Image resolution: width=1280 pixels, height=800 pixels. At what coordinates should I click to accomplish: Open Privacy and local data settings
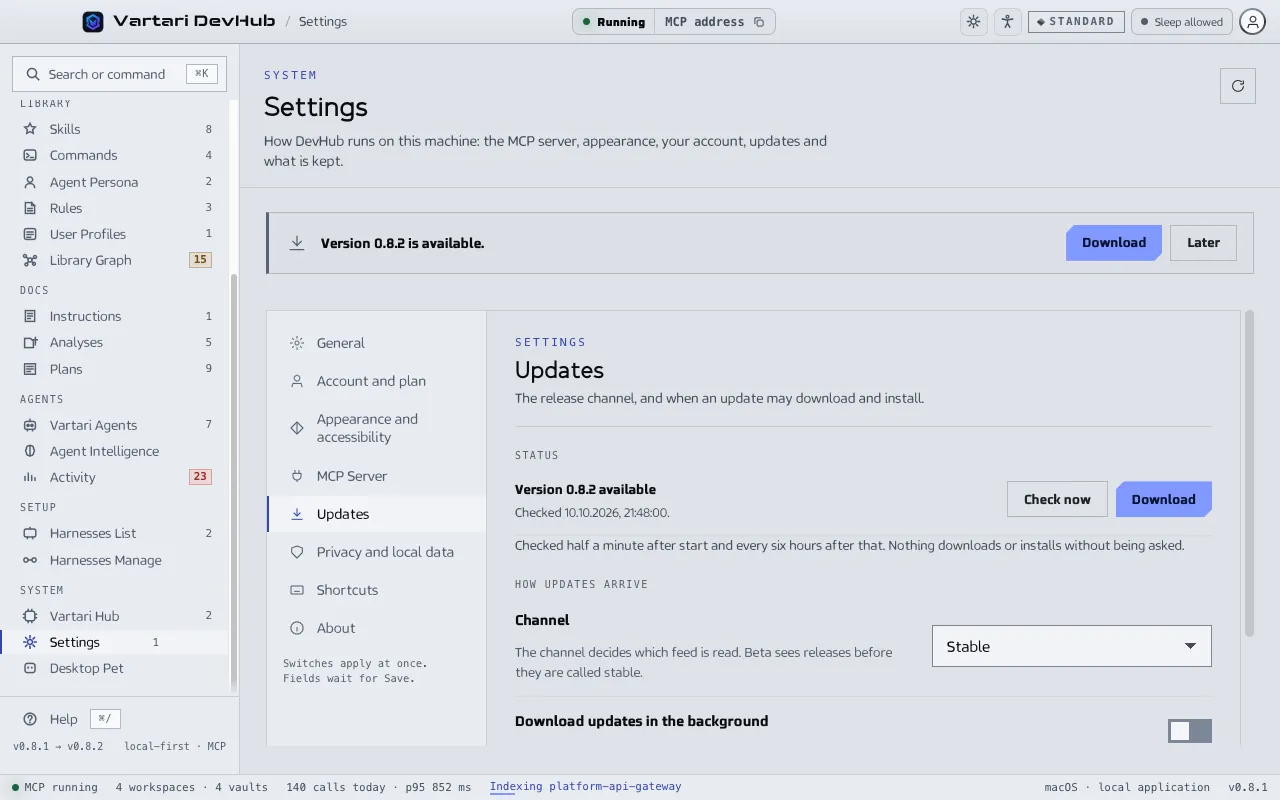point(377,552)
